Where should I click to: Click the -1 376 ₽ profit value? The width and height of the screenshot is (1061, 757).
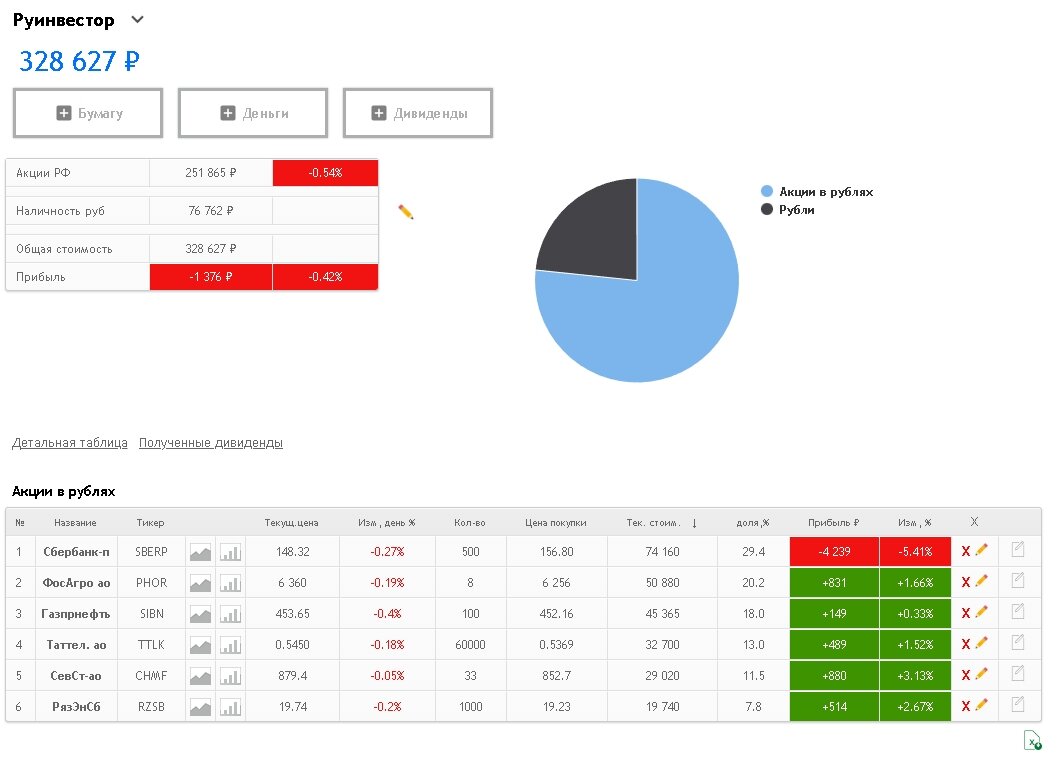coord(211,277)
